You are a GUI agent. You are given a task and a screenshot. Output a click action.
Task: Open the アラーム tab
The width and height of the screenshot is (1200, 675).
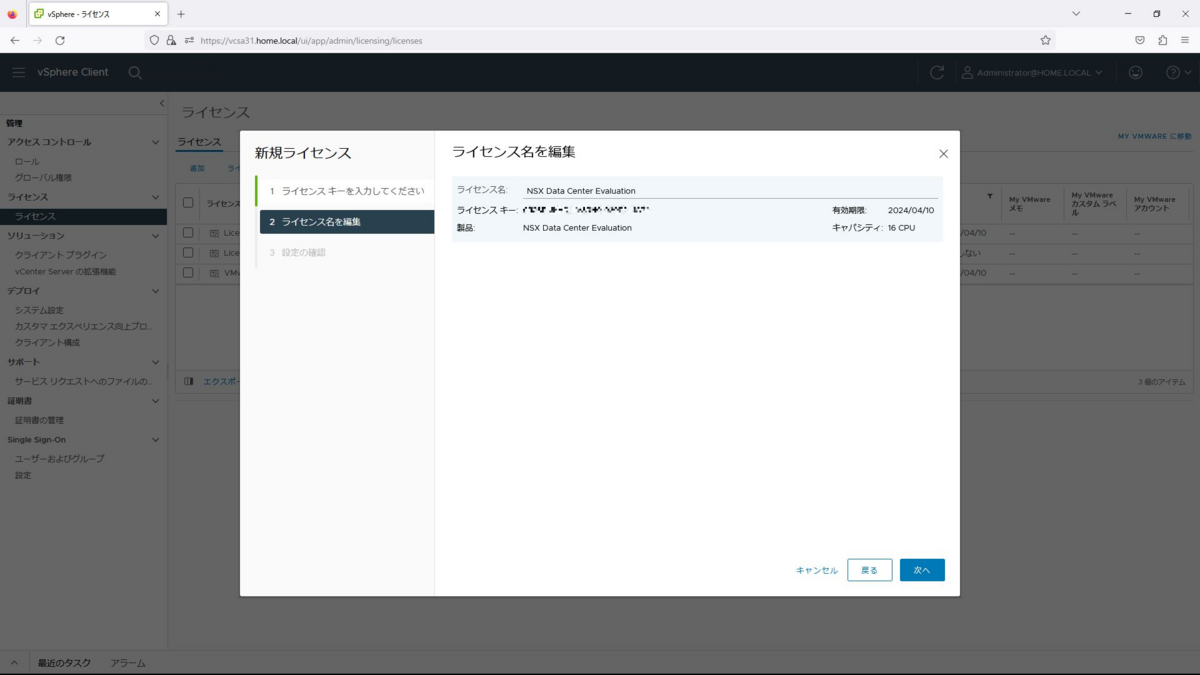128,663
